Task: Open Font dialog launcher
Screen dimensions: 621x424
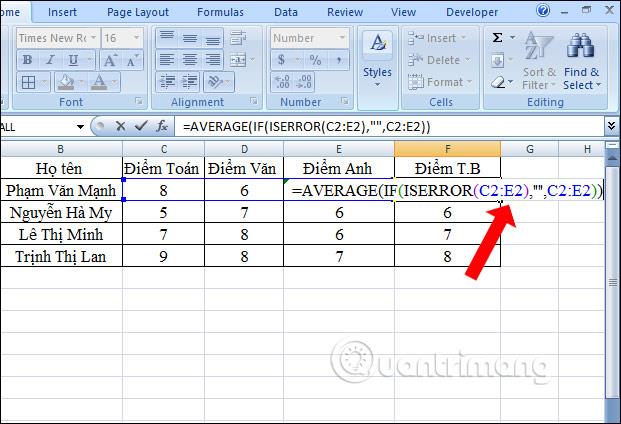Action: tap(139, 101)
